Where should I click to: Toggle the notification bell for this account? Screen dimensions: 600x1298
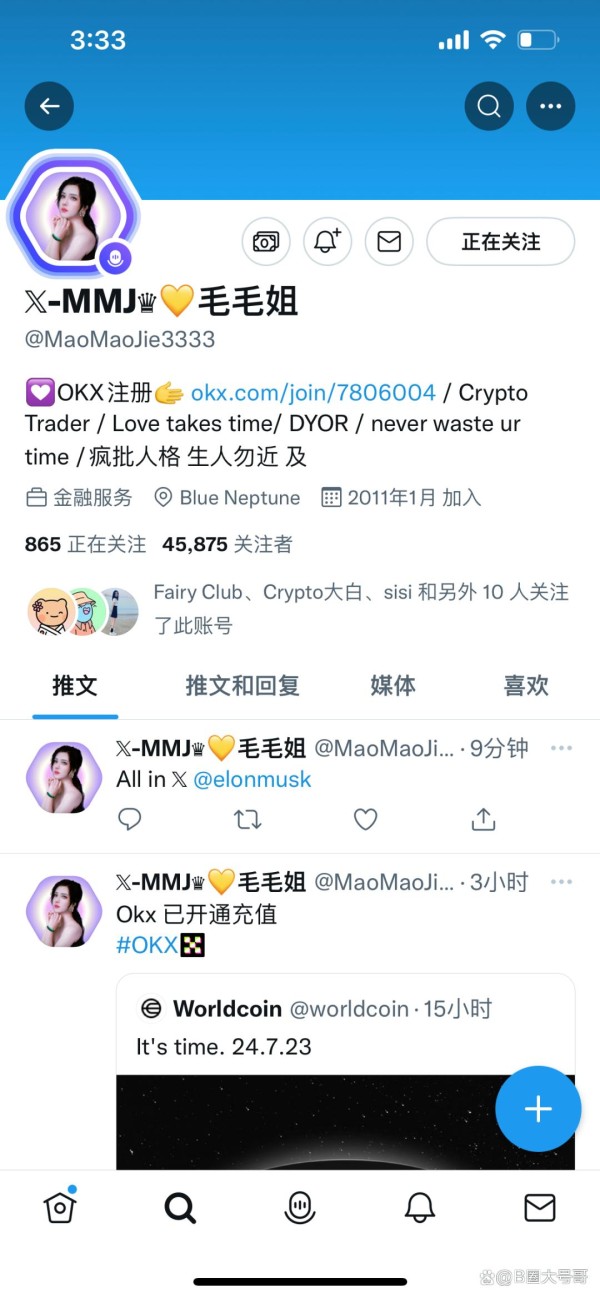pos(328,242)
